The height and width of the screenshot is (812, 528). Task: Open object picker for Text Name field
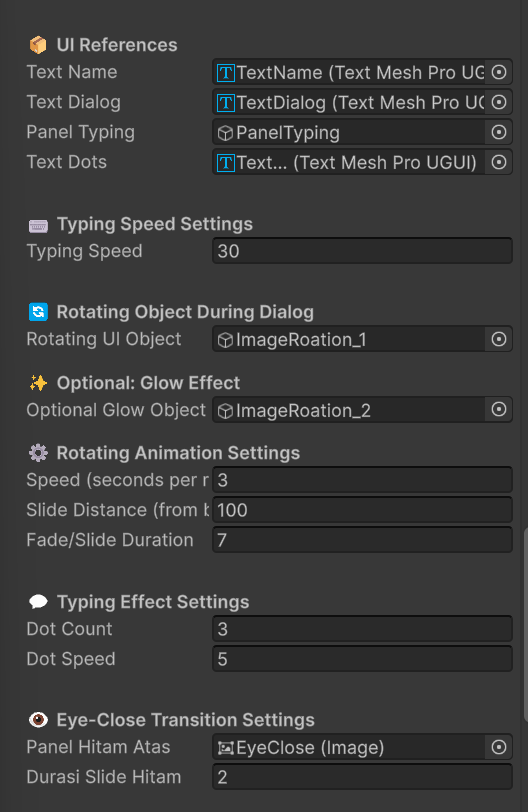(498, 72)
